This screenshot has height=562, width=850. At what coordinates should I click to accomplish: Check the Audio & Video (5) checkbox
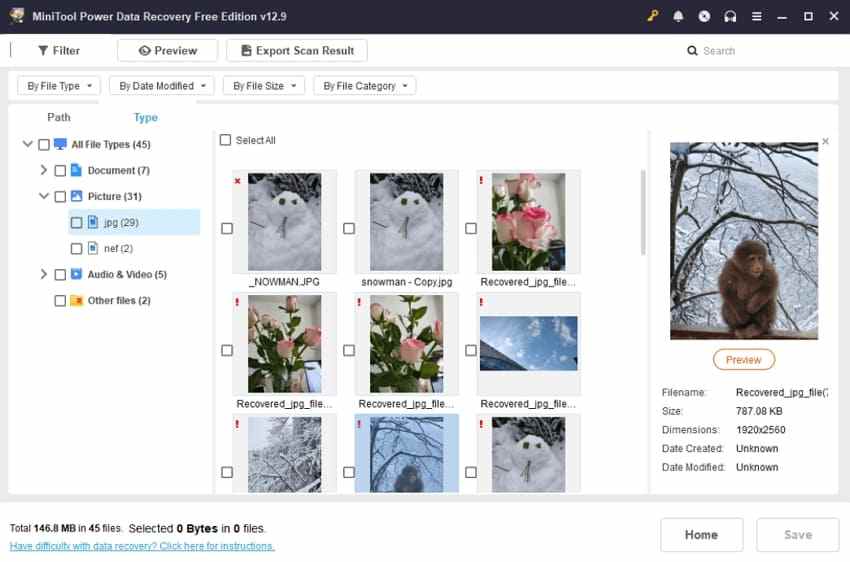click(x=60, y=275)
